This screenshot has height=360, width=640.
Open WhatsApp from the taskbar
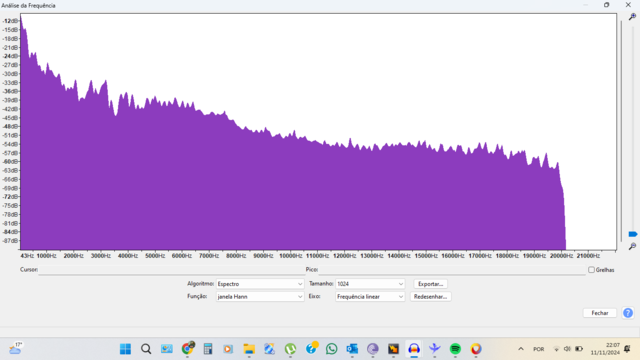331,349
